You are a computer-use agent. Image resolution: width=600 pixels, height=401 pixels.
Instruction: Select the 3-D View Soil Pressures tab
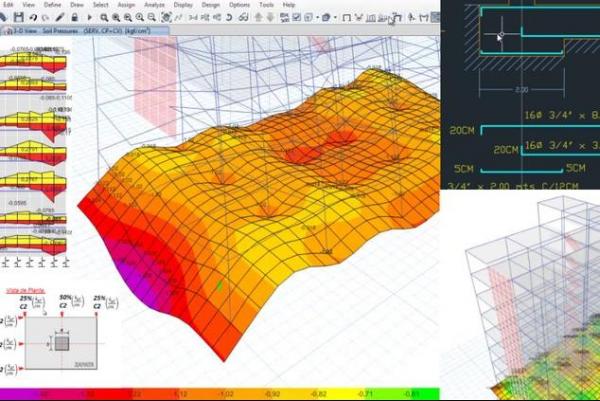pyautogui.click(x=55, y=31)
